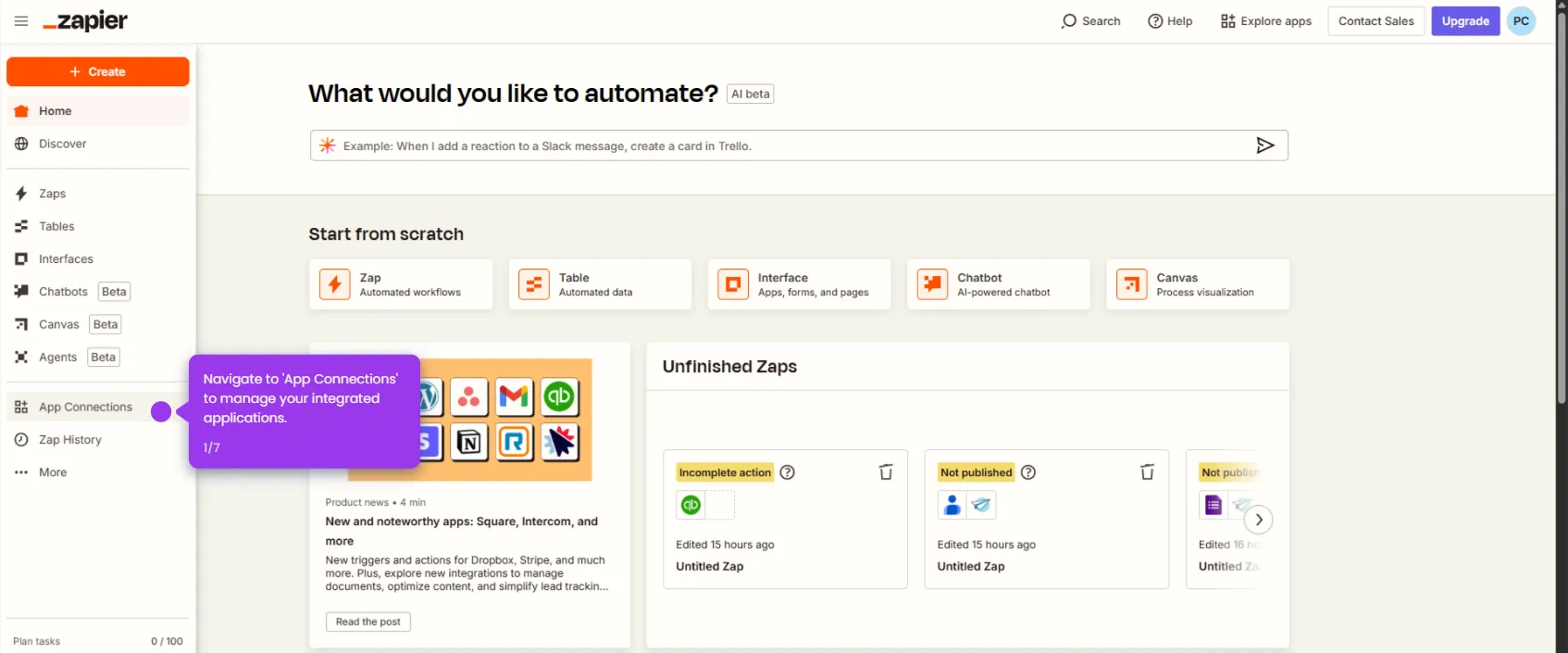Click the orange Zap card icon

[334, 284]
